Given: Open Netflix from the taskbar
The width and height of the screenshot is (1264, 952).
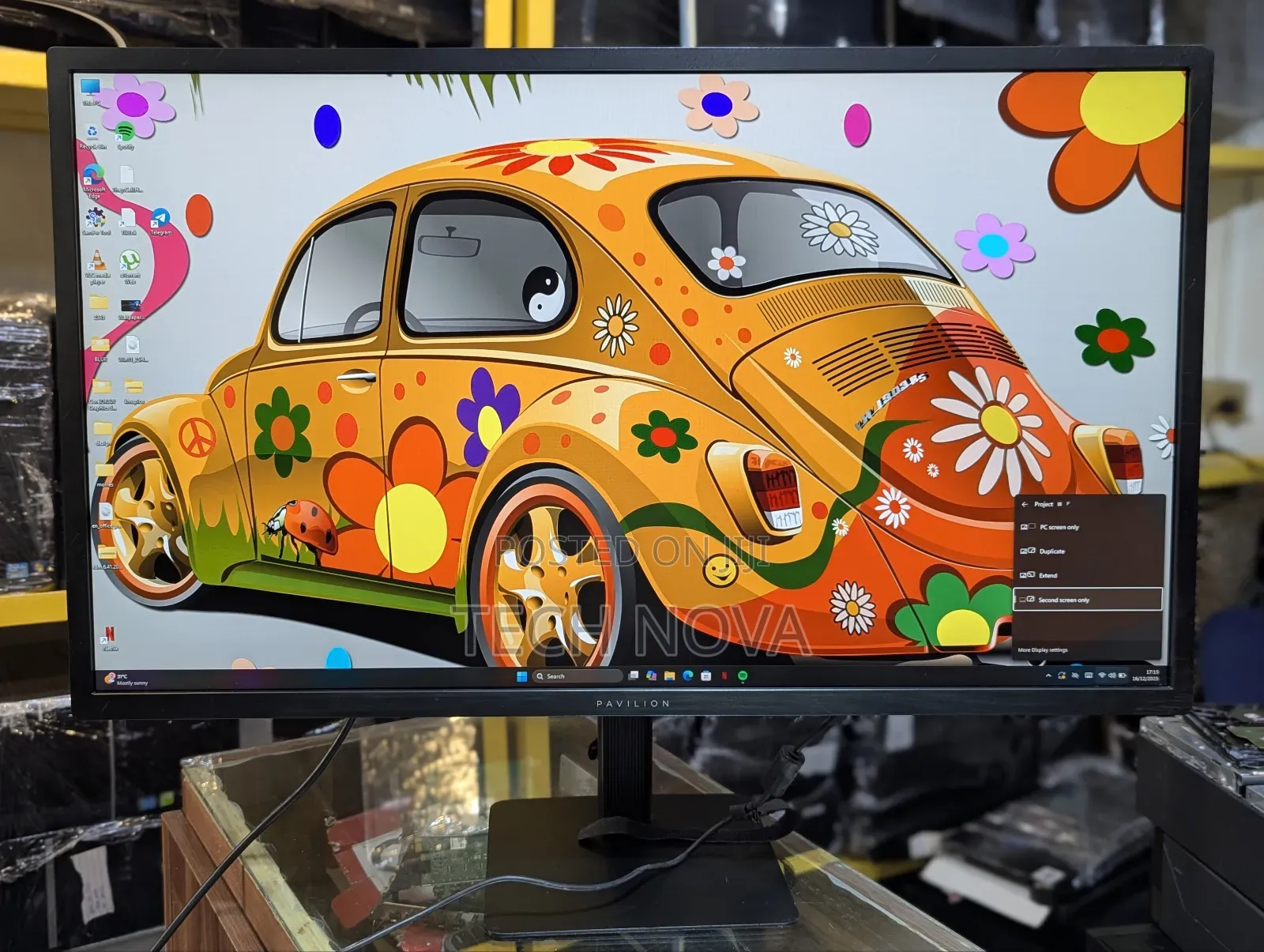Looking at the screenshot, I should [724, 675].
